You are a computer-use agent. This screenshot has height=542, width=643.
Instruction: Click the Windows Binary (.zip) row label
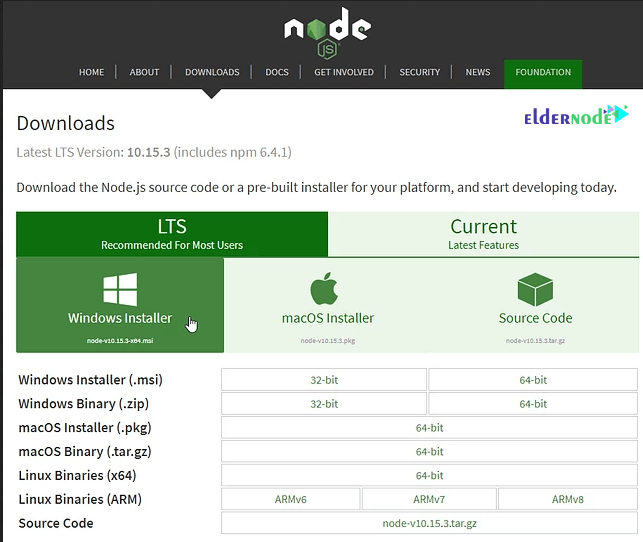(x=84, y=404)
